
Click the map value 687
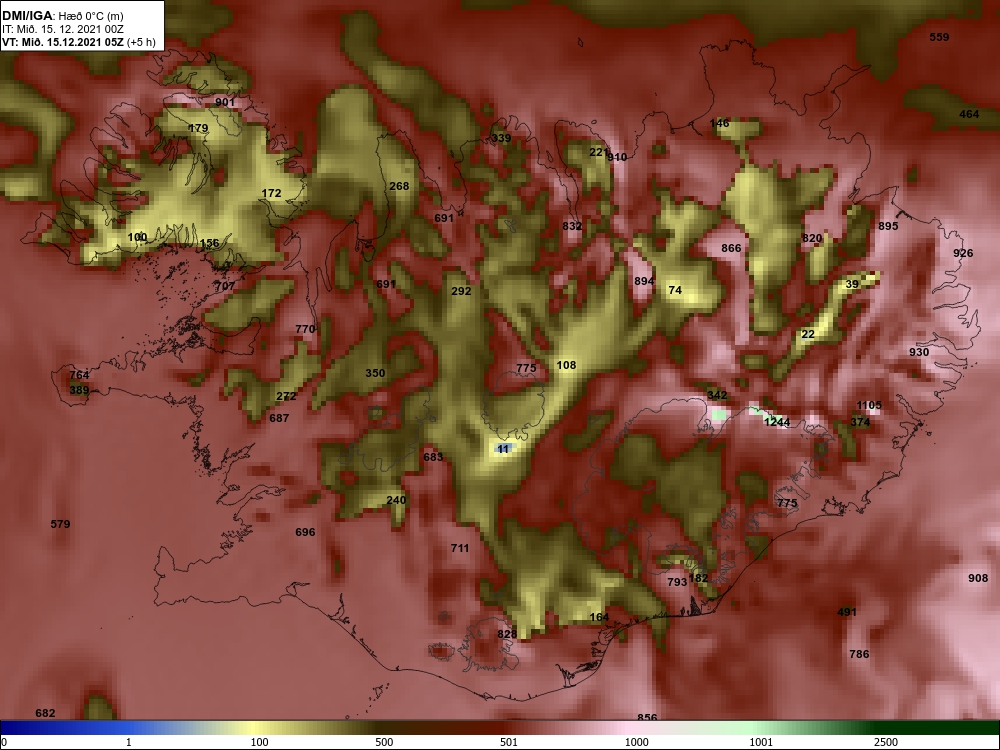pyautogui.click(x=279, y=418)
